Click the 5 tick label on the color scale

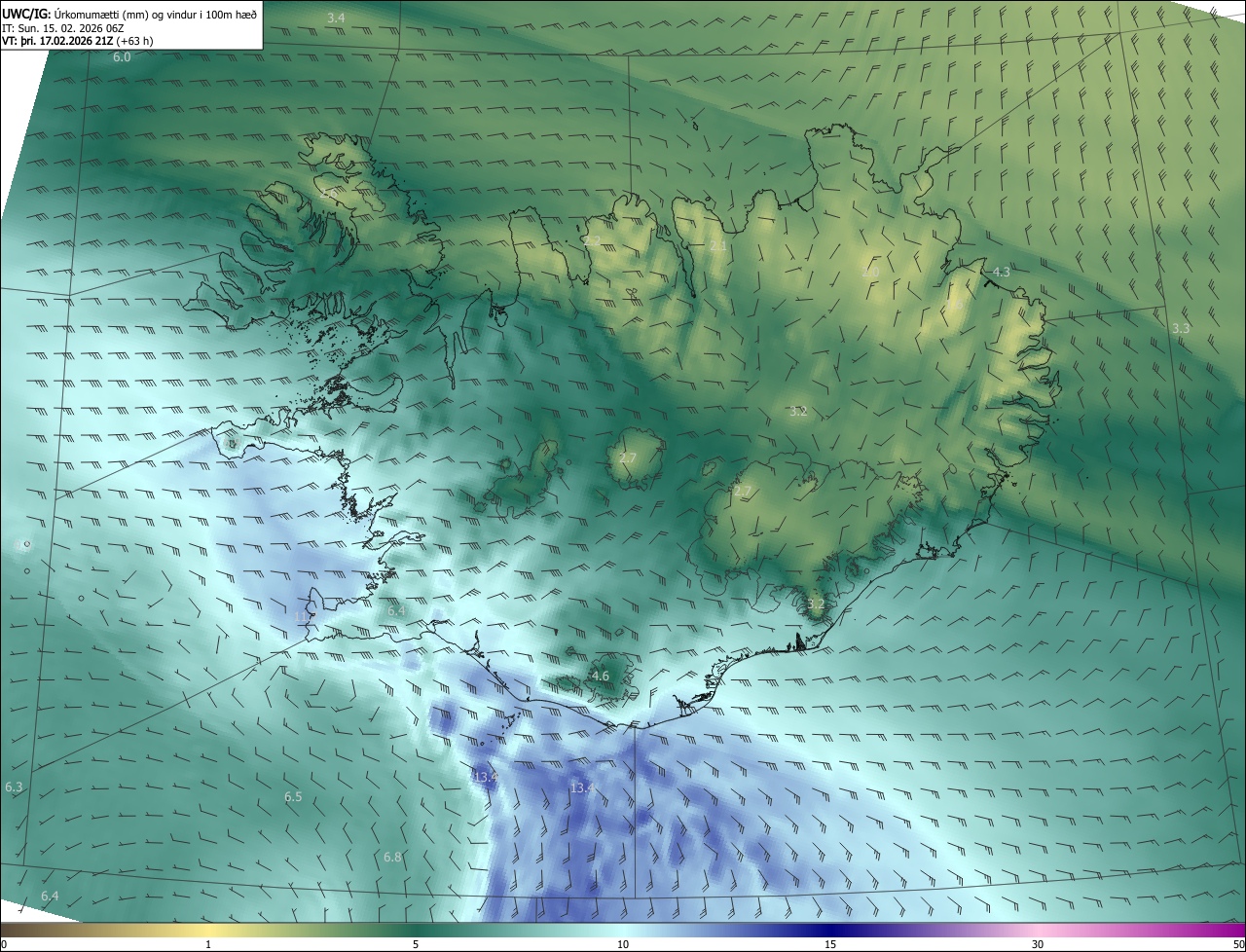(x=416, y=944)
